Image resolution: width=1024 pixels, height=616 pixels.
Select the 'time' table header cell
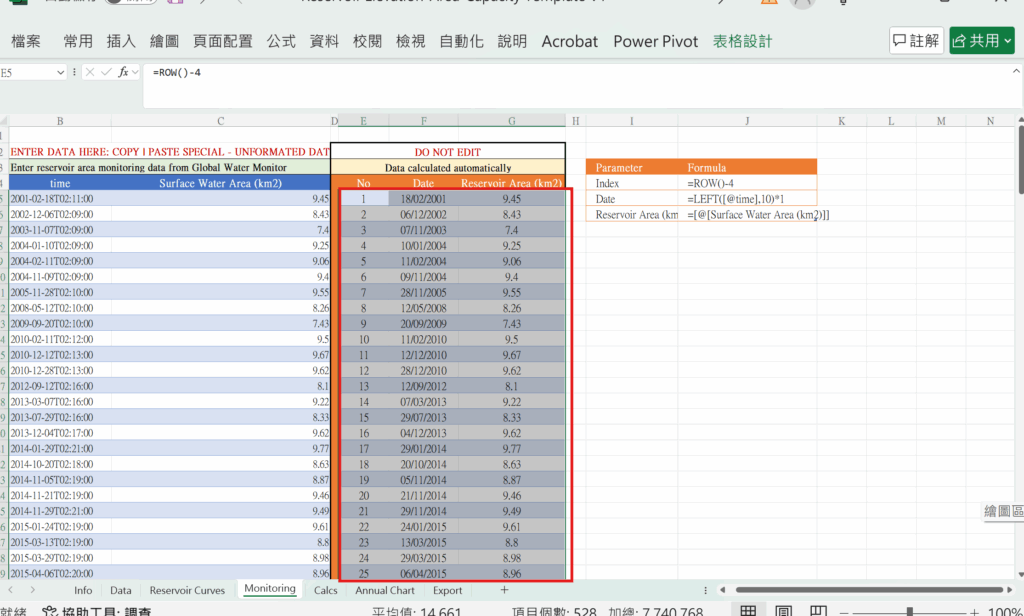60,184
